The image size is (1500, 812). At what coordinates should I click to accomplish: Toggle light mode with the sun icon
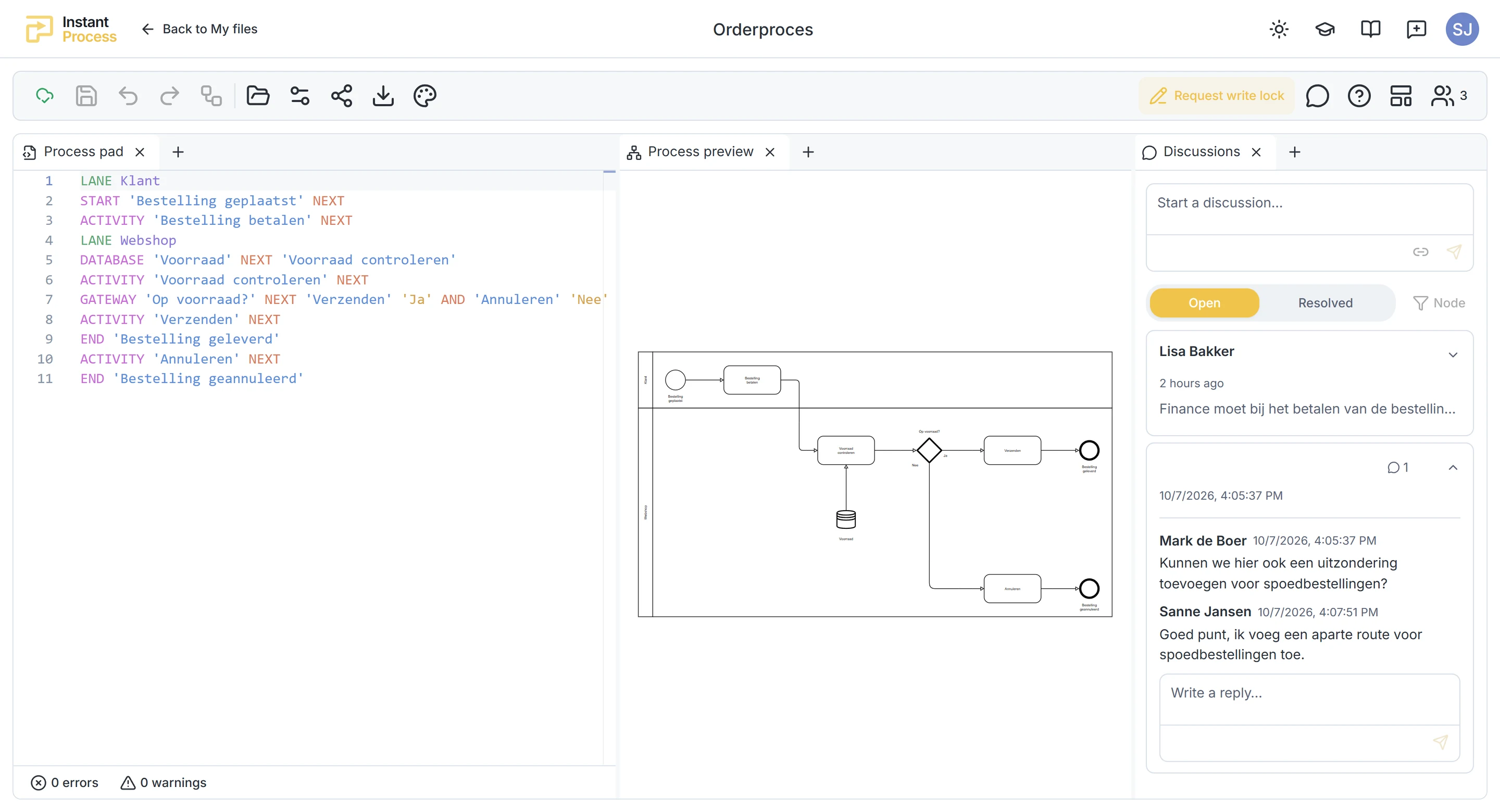coord(1279,29)
